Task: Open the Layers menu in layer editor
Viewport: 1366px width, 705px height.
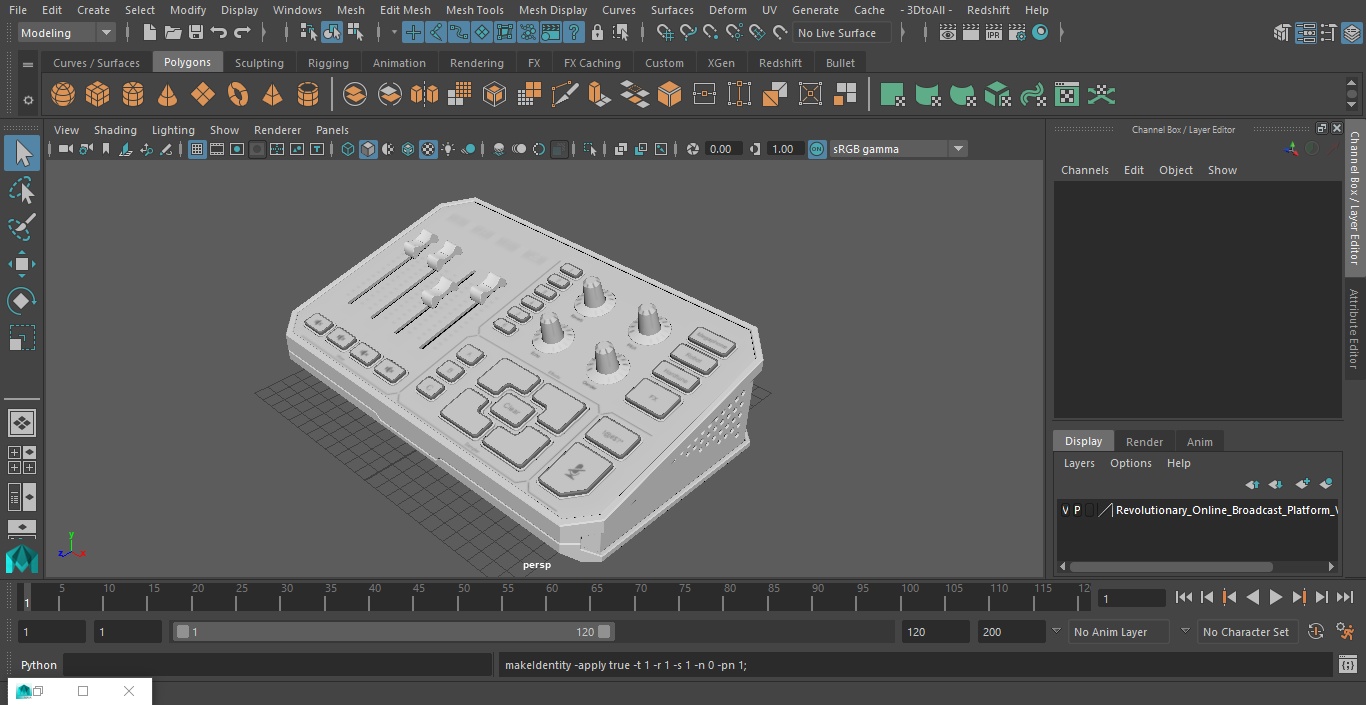Action: pyautogui.click(x=1079, y=463)
